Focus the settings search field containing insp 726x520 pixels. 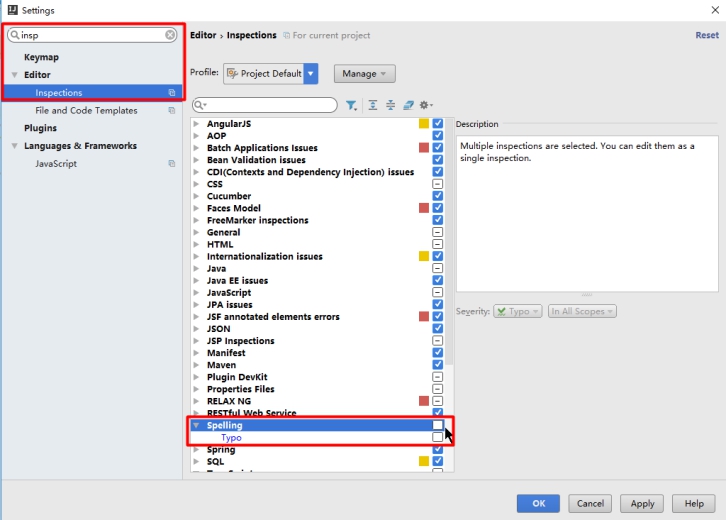pyautogui.click(x=92, y=35)
